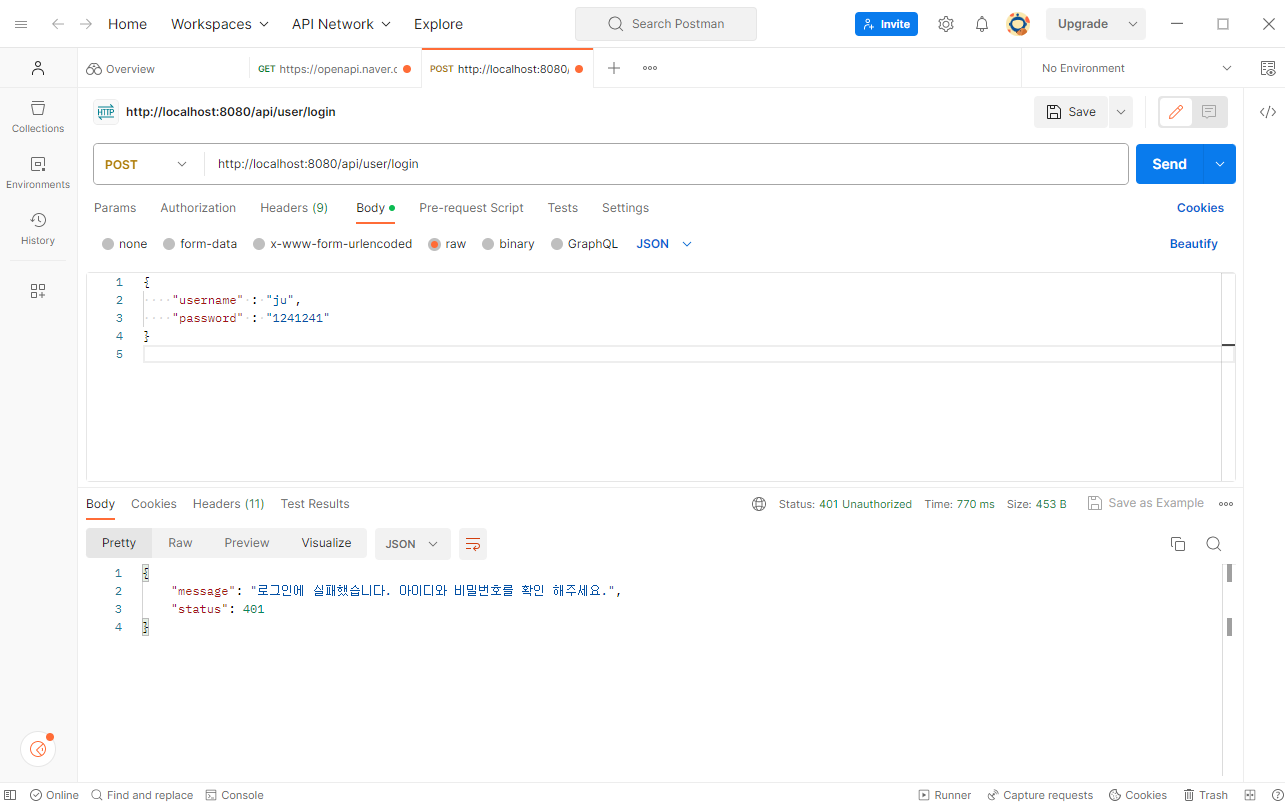The height and width of the screenshot is (806, 1285).
Task: Open the Workspaces dropdown
Action: pos(220,24)
